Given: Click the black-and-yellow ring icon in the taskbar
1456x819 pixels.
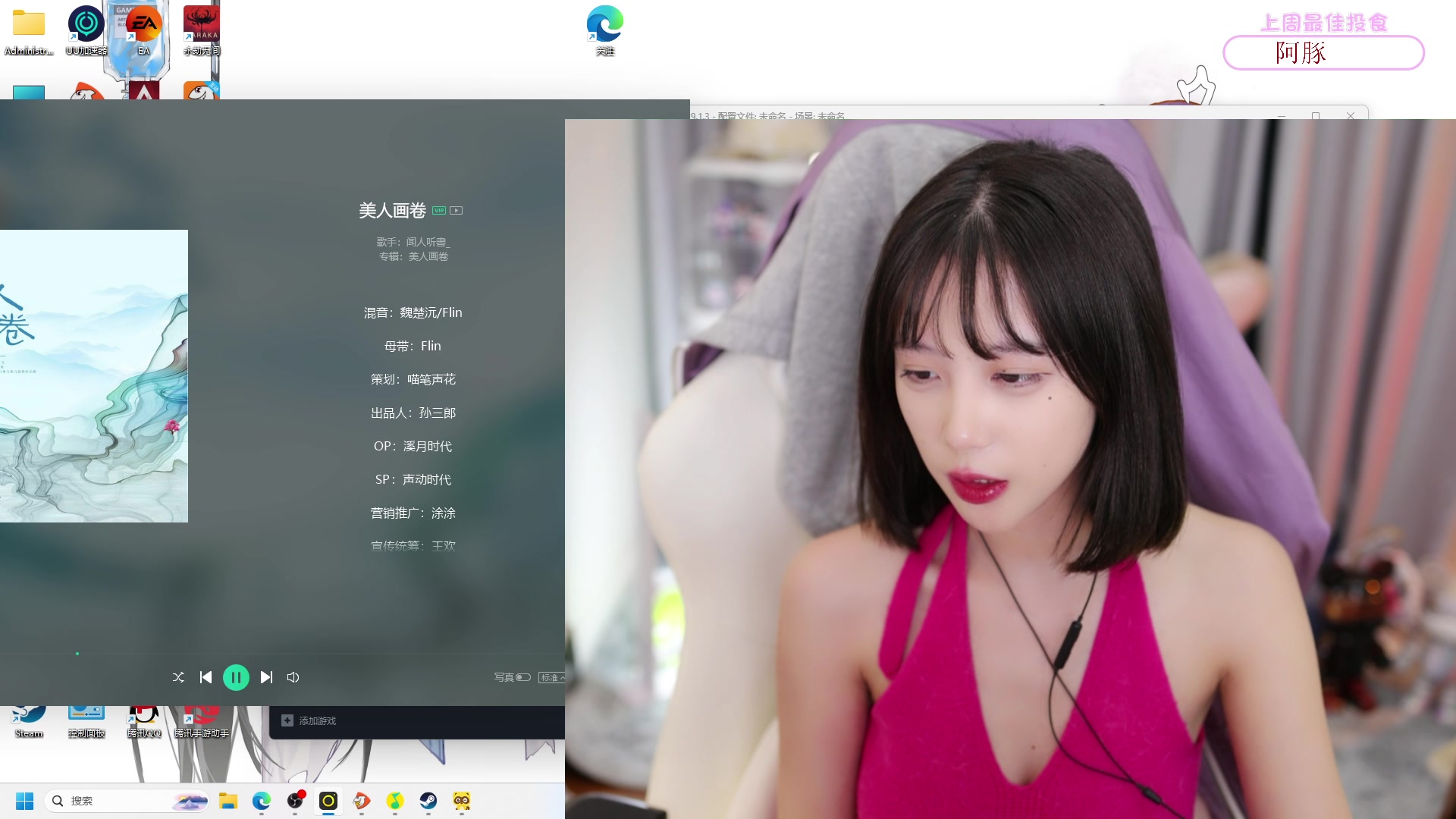Looking at the screenshot, I should [328, 801].
